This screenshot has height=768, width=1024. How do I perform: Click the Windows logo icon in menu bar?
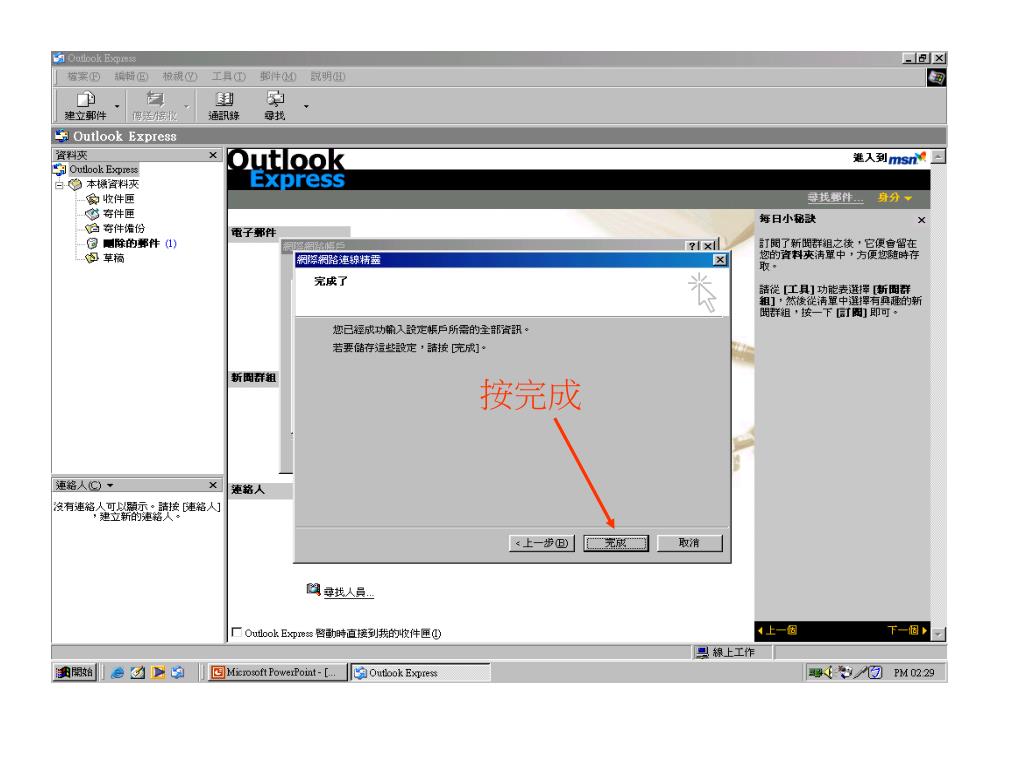click(x=936, y=78)
